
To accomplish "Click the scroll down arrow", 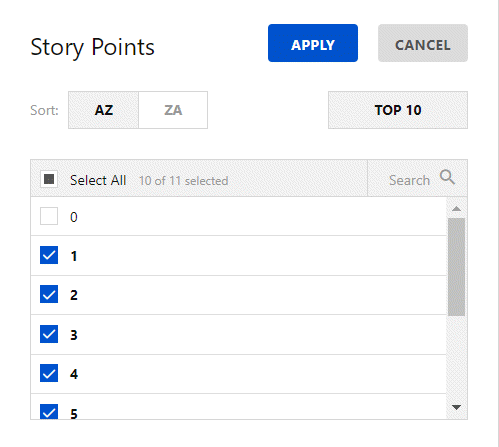I will pos(456,407).
